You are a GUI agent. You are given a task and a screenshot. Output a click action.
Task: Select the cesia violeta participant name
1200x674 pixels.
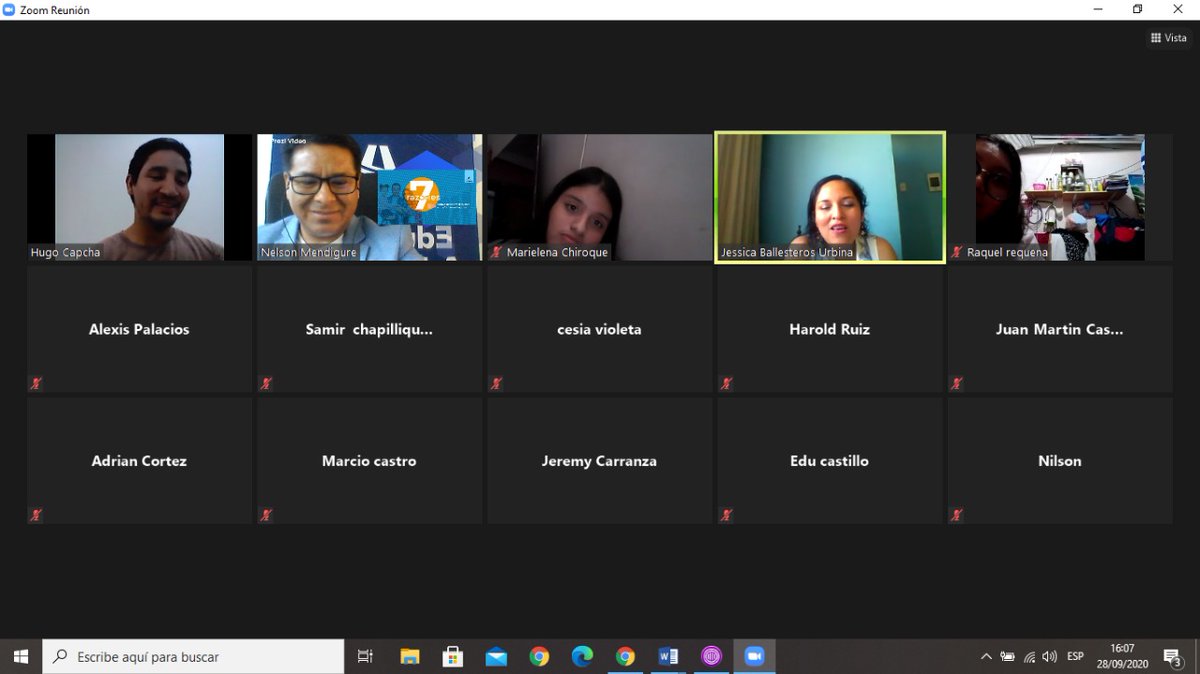point(599,329)
